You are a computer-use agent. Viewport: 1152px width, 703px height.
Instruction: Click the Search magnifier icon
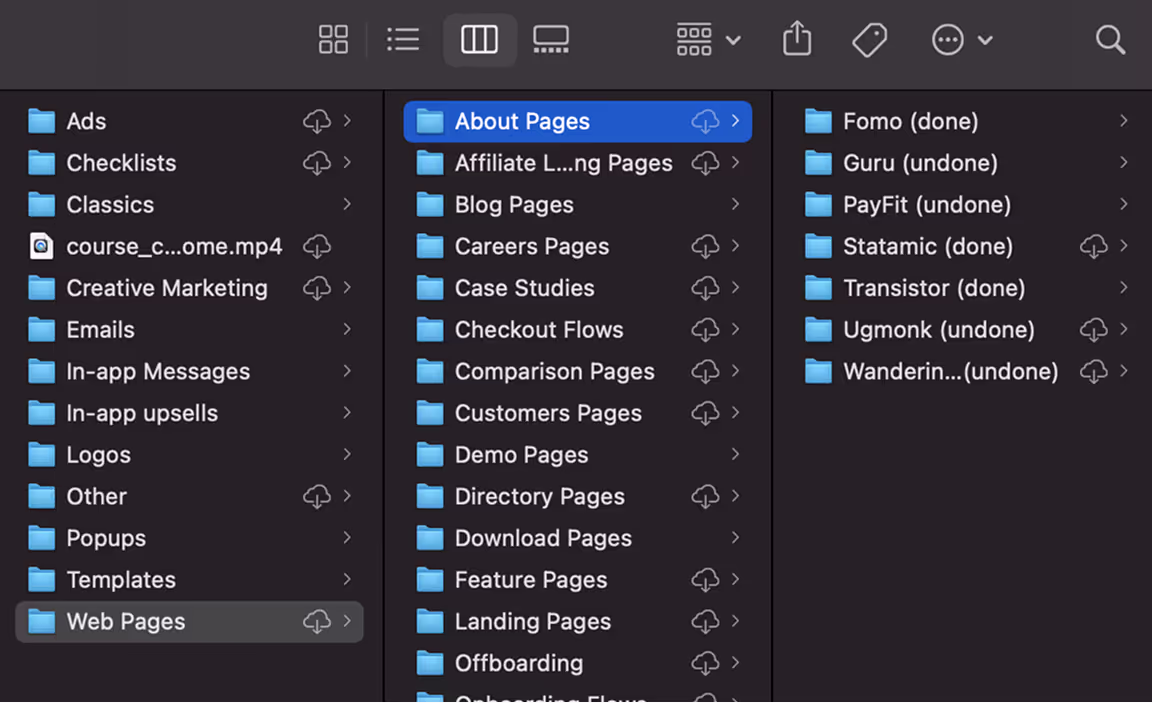click(x=1109, y=40)
